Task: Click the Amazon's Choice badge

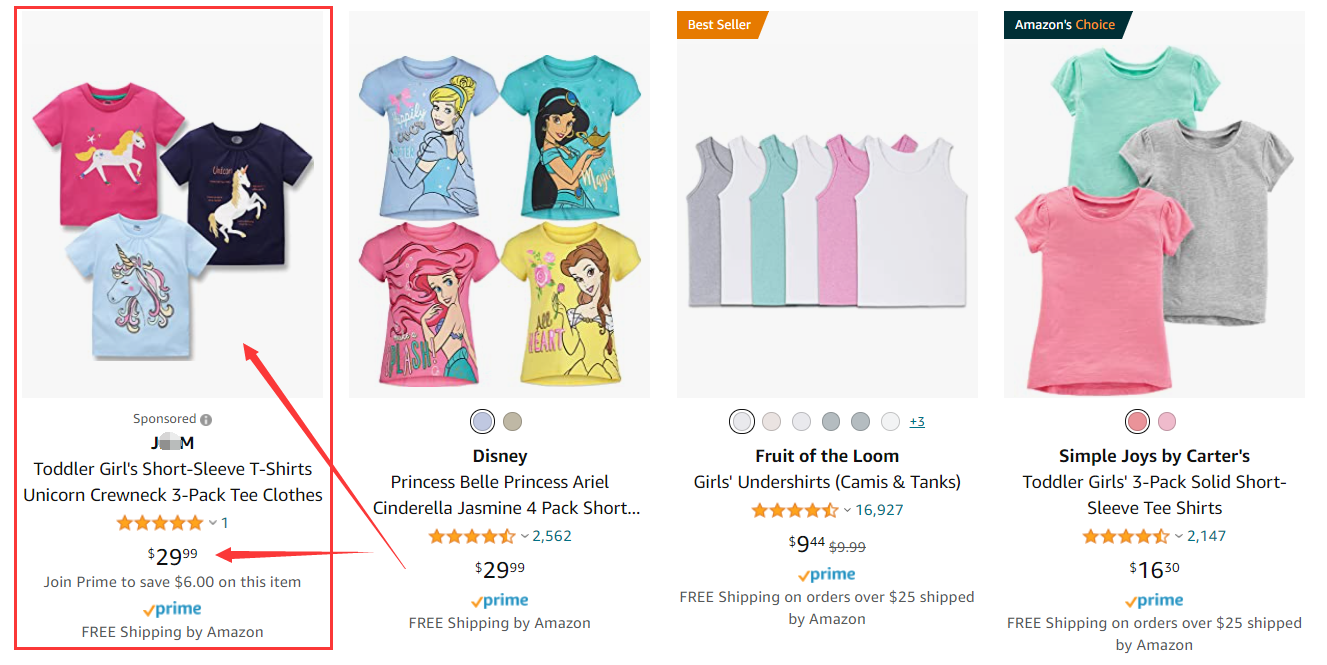Action: (1065, 25)
